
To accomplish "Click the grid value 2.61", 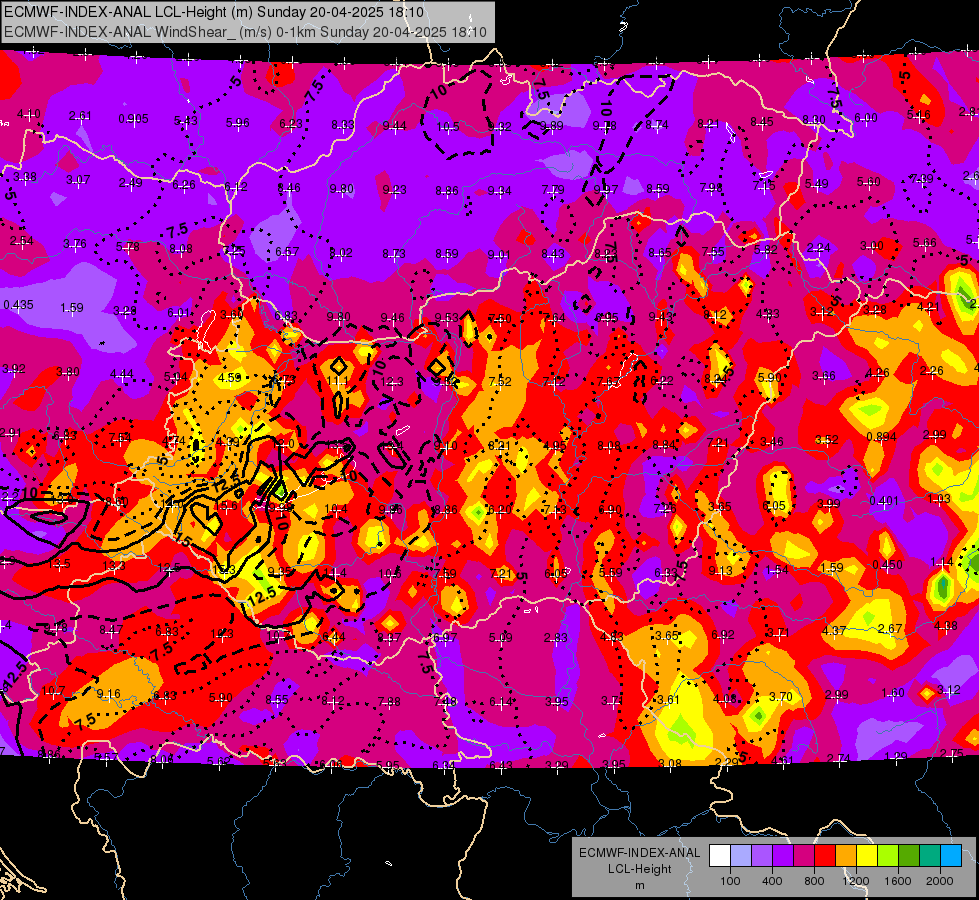I will (x=80, y=116).
